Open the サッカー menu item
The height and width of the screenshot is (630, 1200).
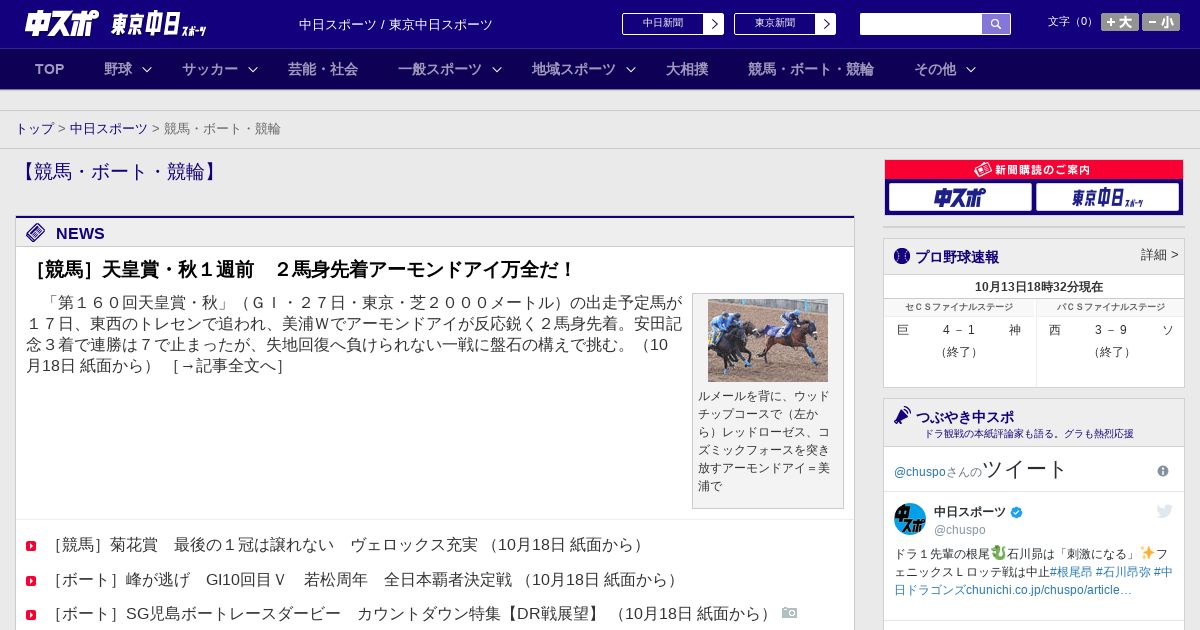click(210, 69)
